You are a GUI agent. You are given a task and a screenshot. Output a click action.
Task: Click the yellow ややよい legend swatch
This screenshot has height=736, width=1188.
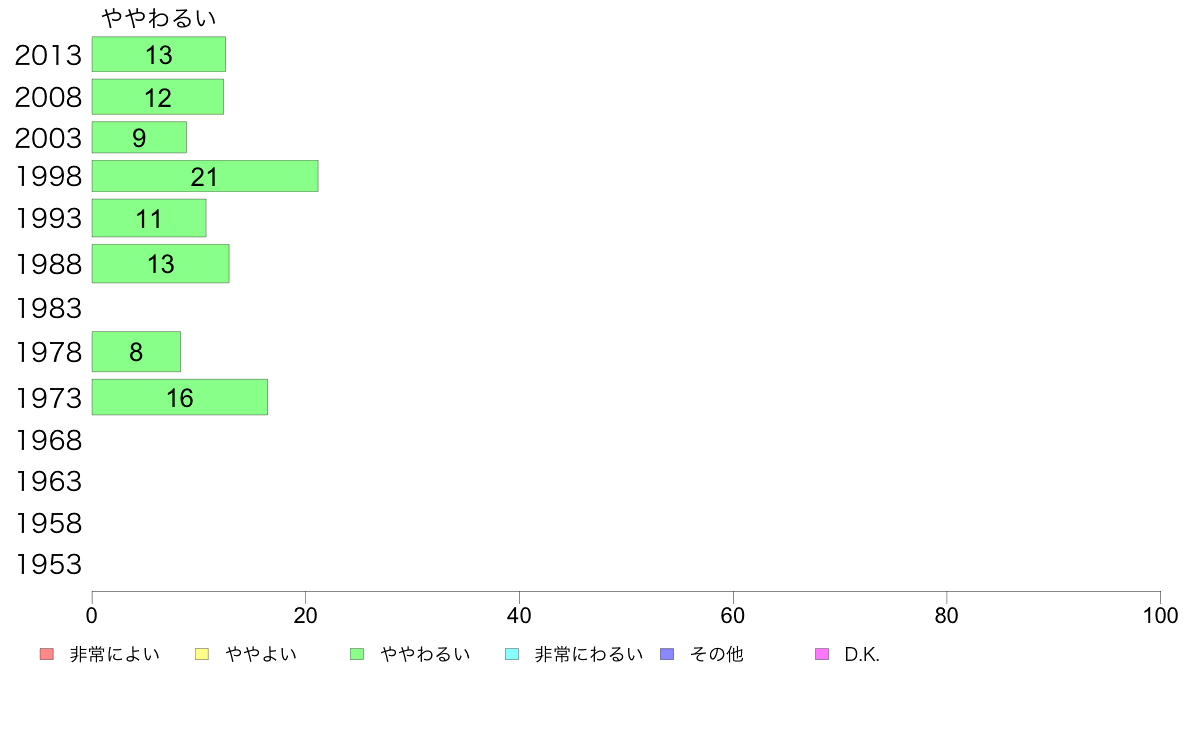[x=202, y=654]
